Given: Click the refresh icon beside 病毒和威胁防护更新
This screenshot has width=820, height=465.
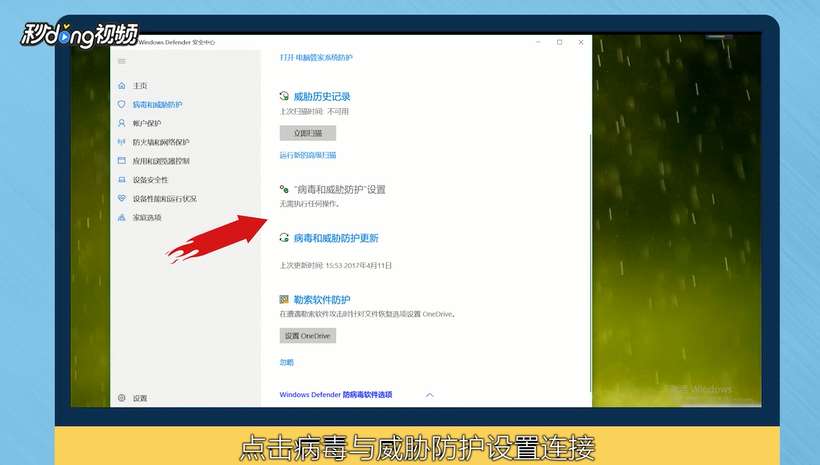Looking at the screenshot, I should pos(284,237).
